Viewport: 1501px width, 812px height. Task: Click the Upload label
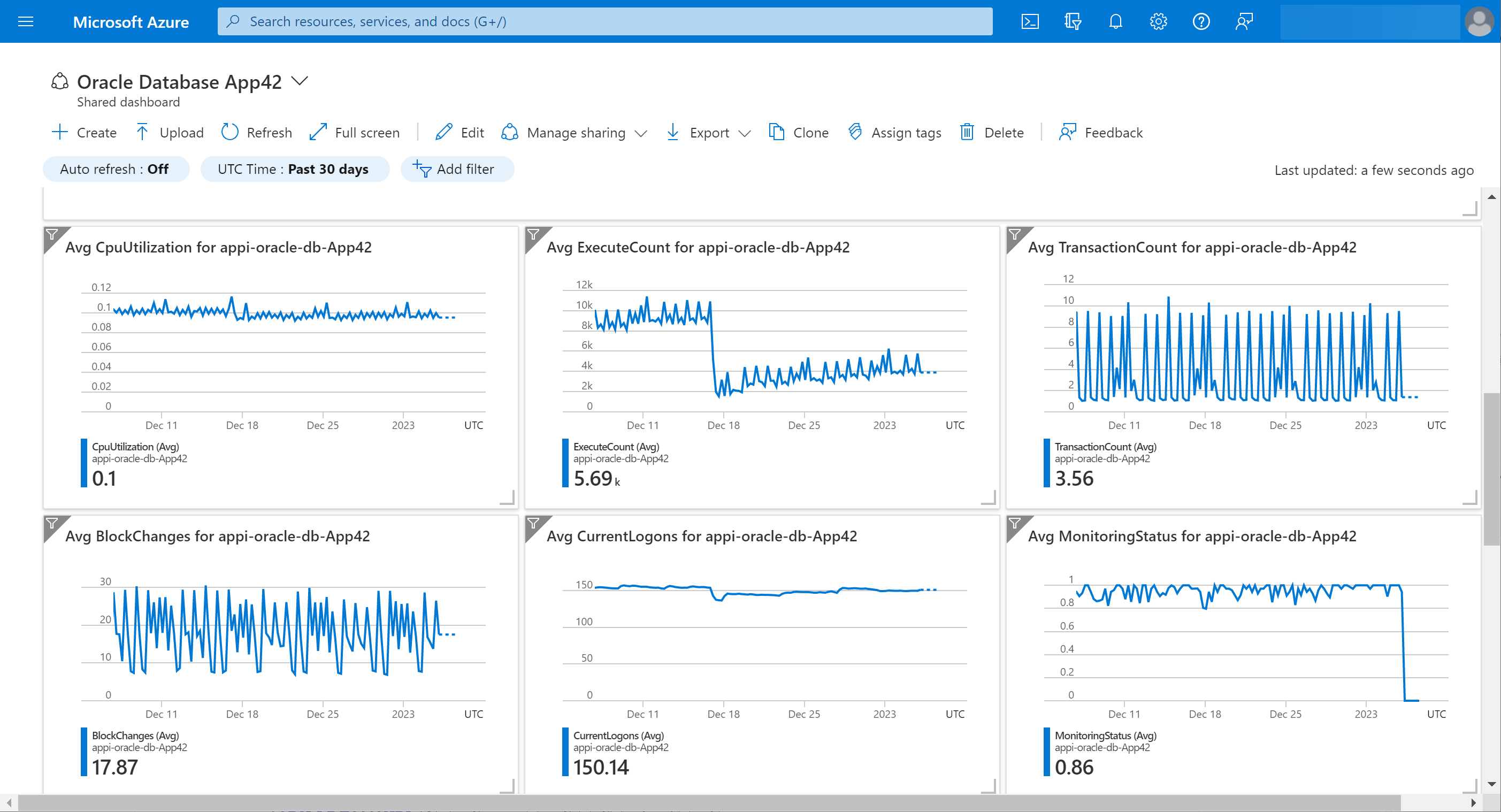(182, 133)
